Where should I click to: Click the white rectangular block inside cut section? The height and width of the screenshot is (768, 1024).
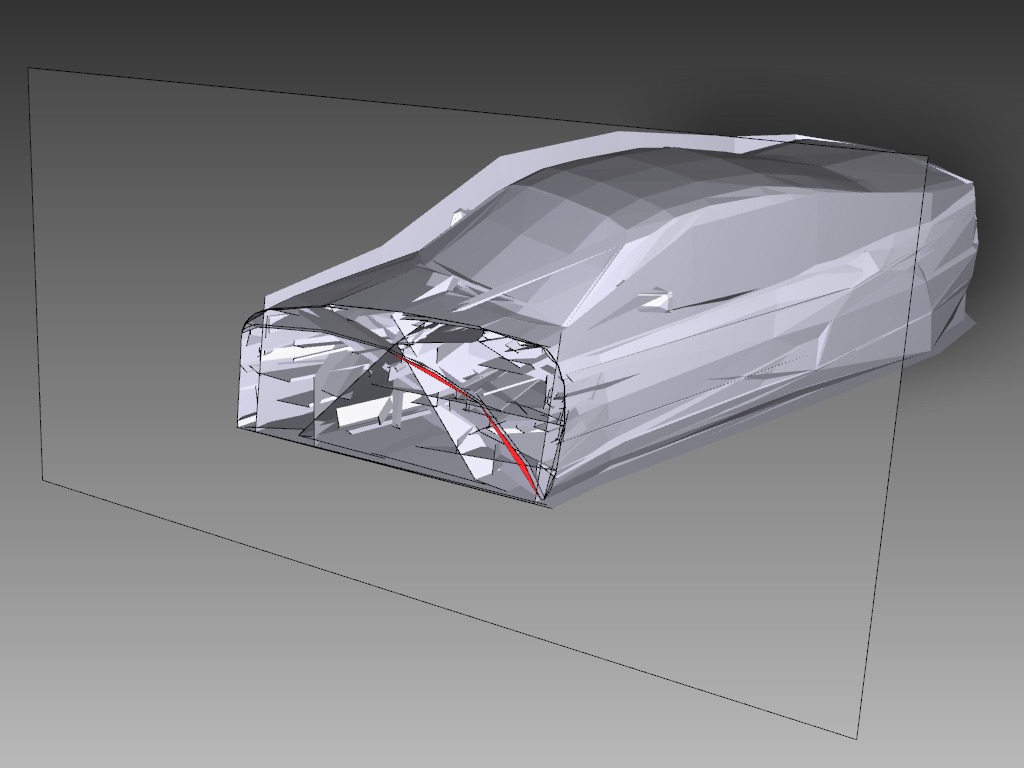[362, 413]
